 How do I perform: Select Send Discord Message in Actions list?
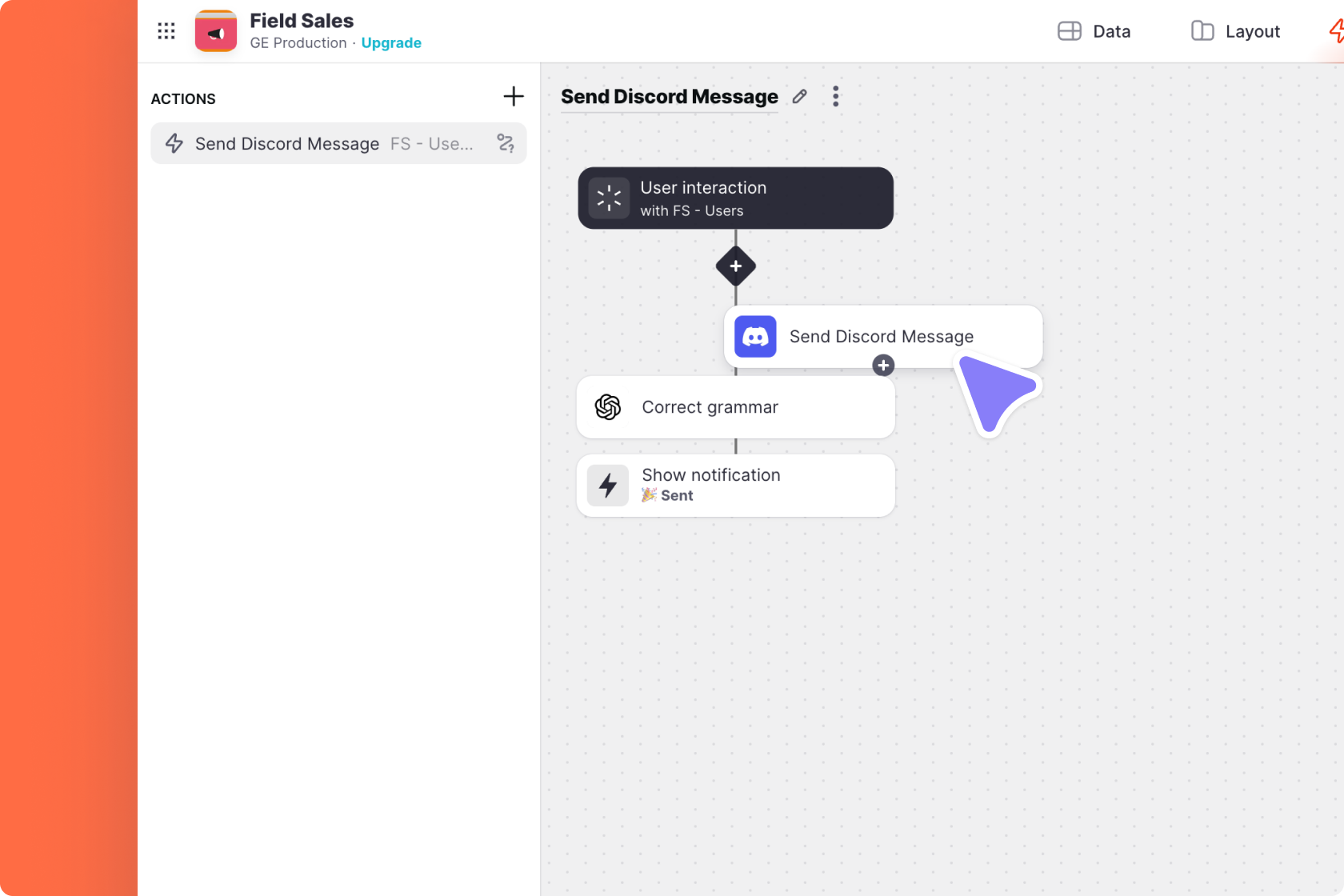tap(287, 144)
